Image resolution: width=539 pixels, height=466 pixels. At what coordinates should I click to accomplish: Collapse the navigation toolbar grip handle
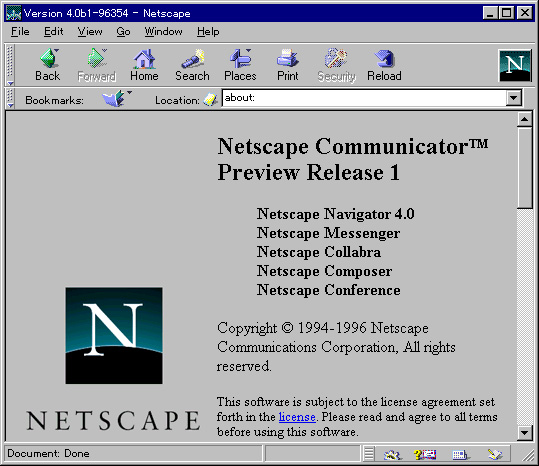pos(10,65)
